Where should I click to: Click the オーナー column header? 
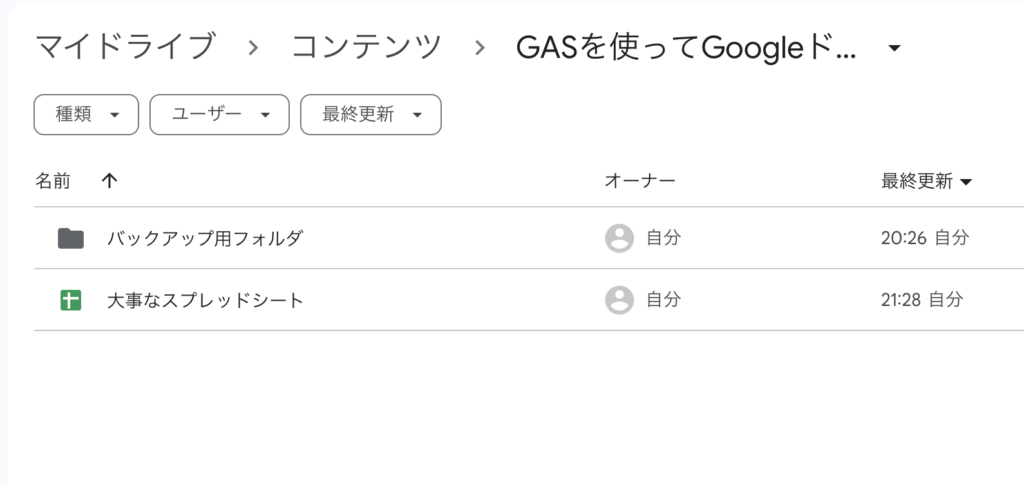(x=640, y=181)
